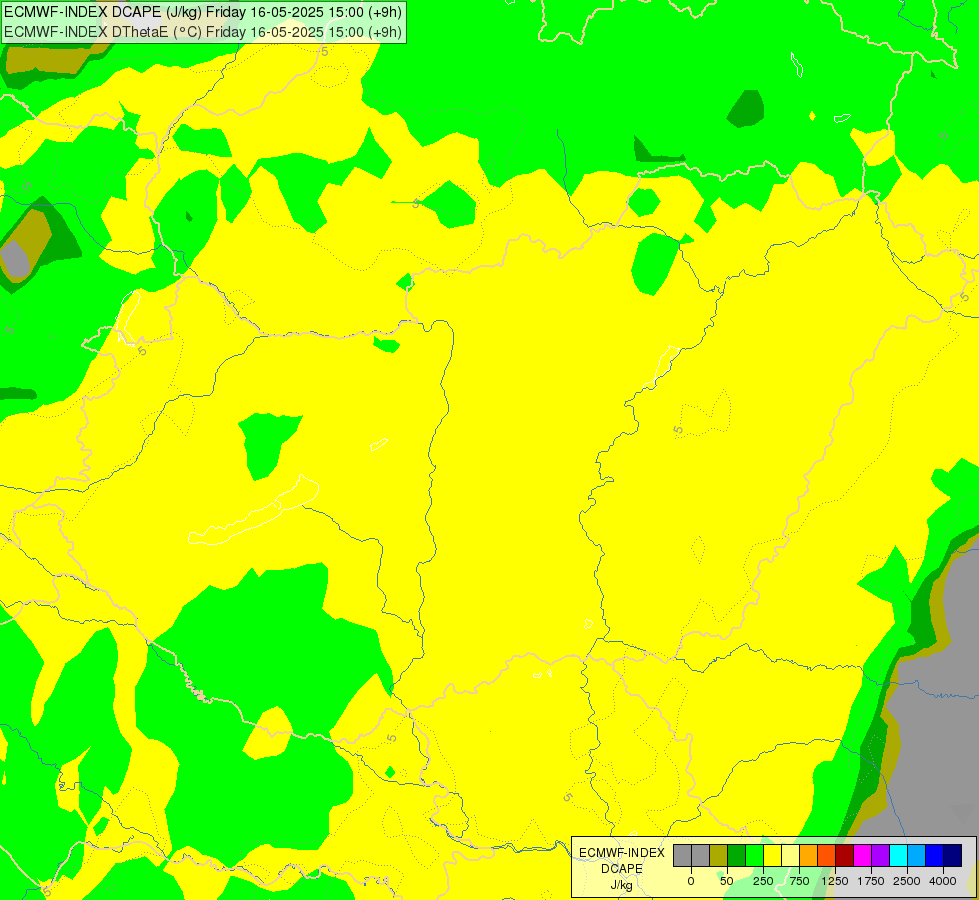Click the ECMWF-INDEX label in the legend
This screenshot has width=979, height=900.
pyautogui.click(x=622, y=853)
